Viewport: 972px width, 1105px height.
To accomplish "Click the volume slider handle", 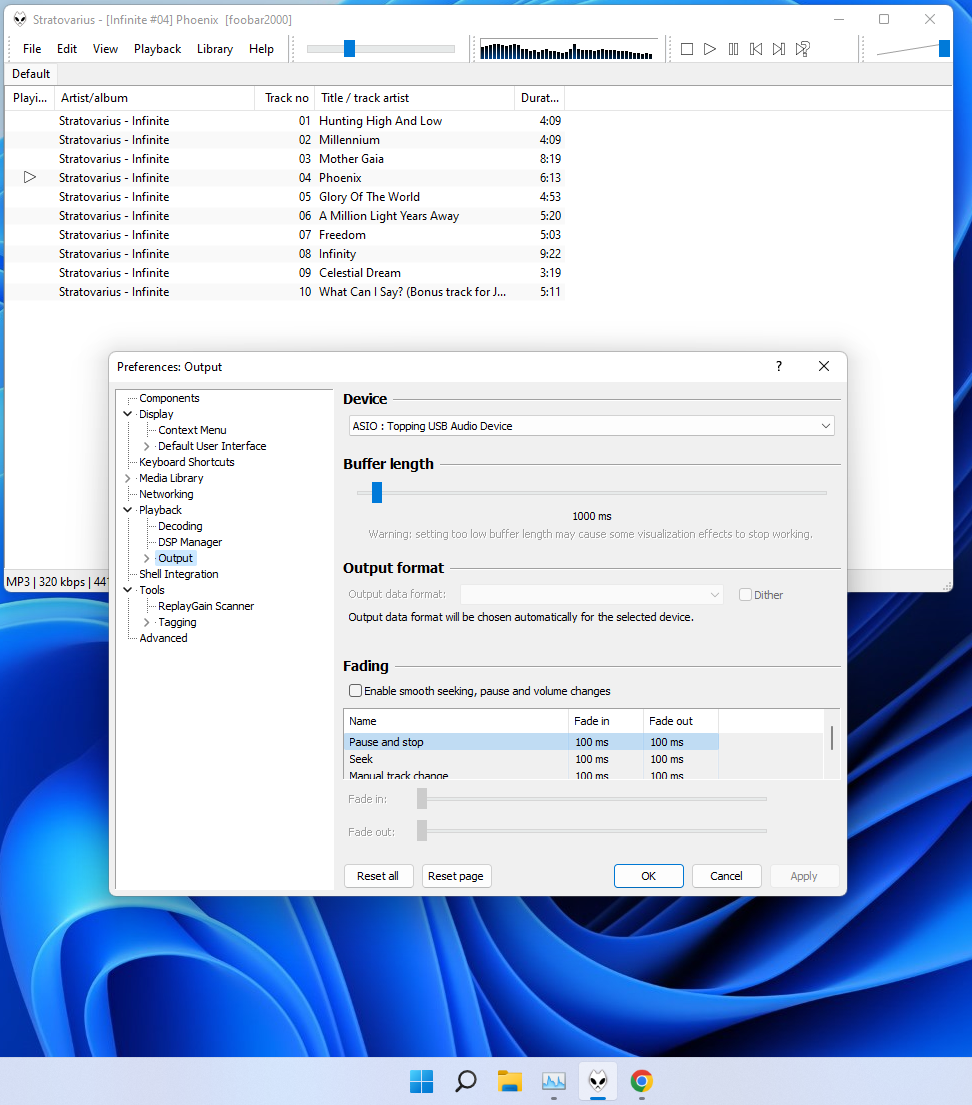I will pos(945,49).
